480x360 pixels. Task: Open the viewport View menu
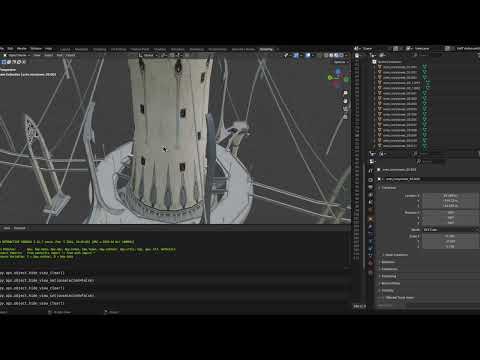click(37, 55)
